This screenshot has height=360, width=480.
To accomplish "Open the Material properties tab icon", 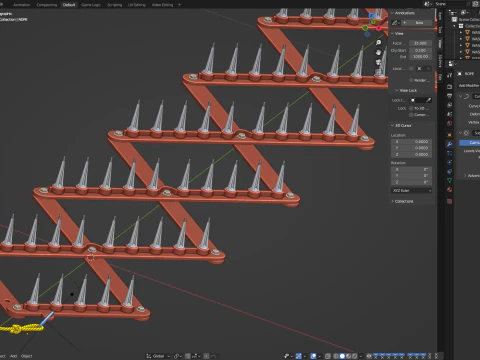I will click(449, 190).
